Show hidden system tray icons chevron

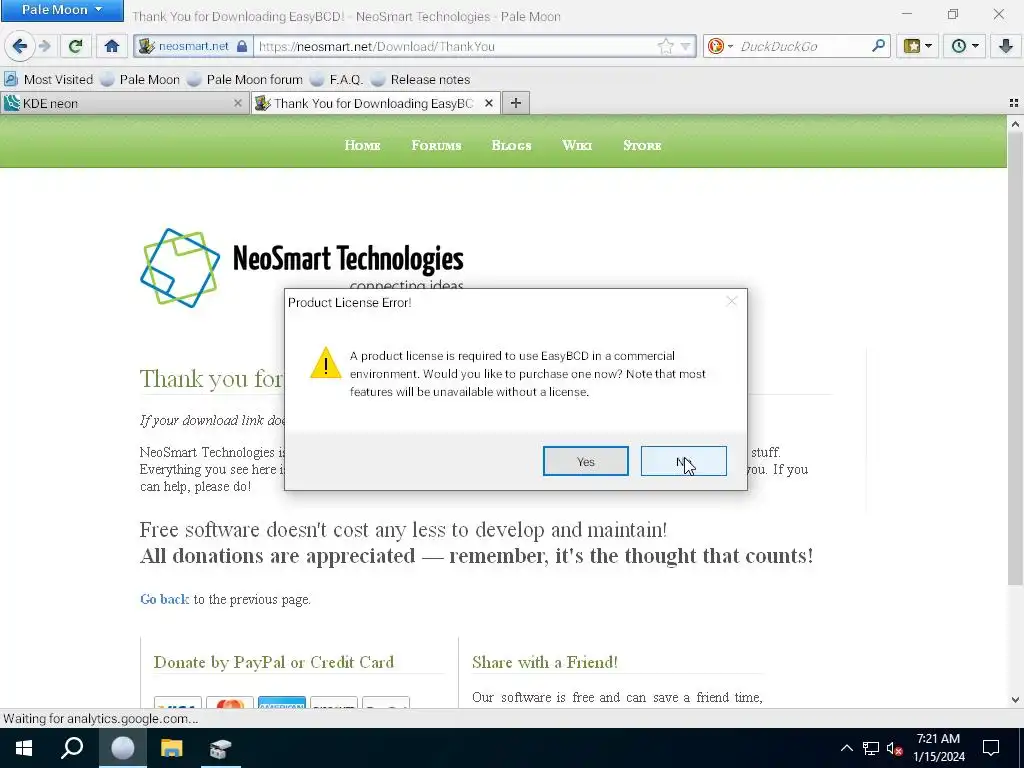pyautogui.click(x=846, y=748)
